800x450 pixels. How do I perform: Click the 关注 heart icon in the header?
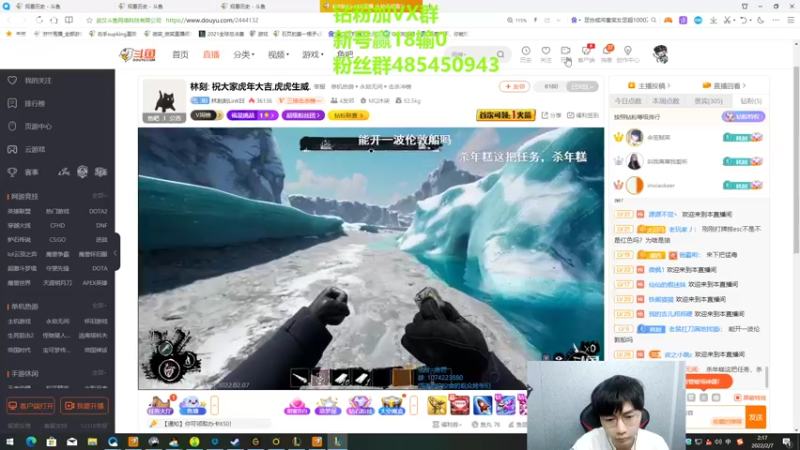coord(546,51)
